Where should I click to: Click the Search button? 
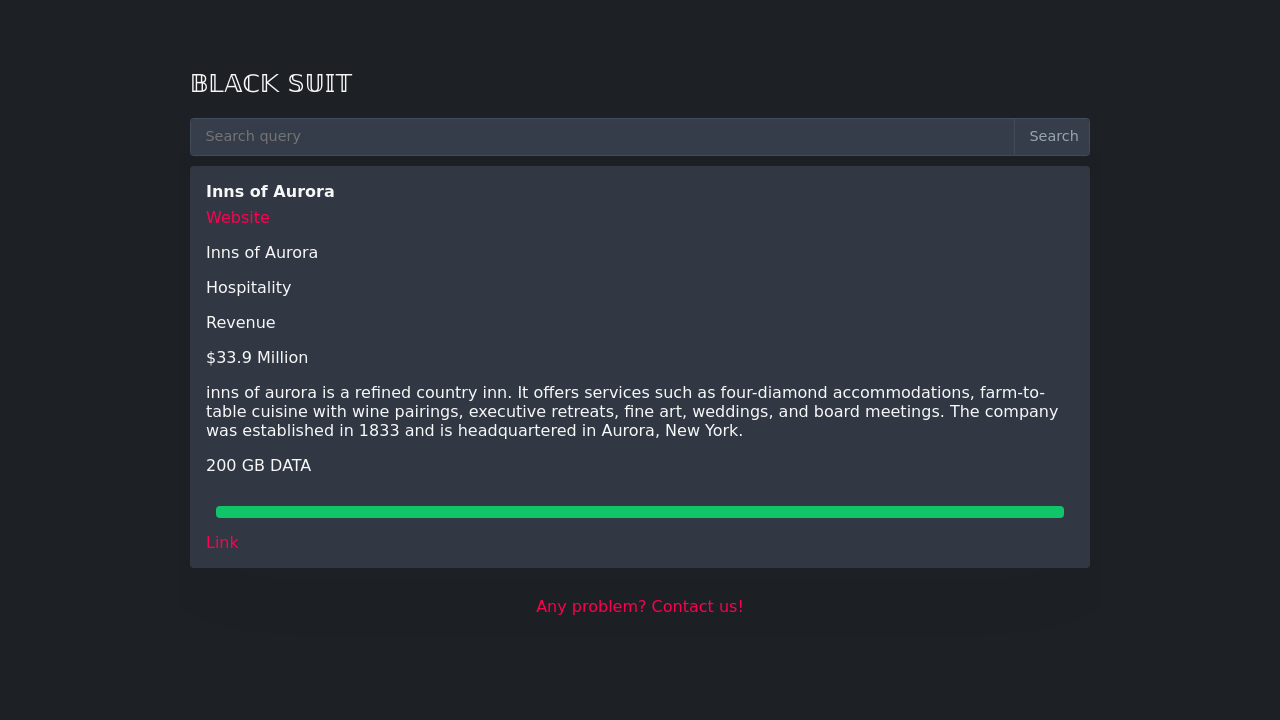[x=1053, y=137]
